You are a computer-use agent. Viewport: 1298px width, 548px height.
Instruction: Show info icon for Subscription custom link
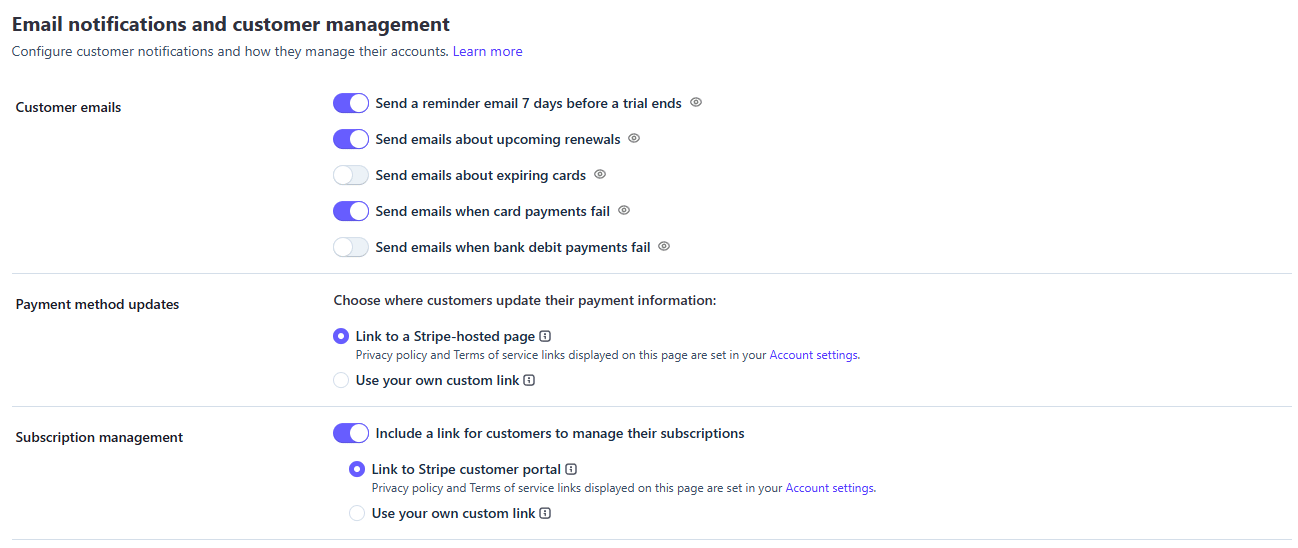545,513
